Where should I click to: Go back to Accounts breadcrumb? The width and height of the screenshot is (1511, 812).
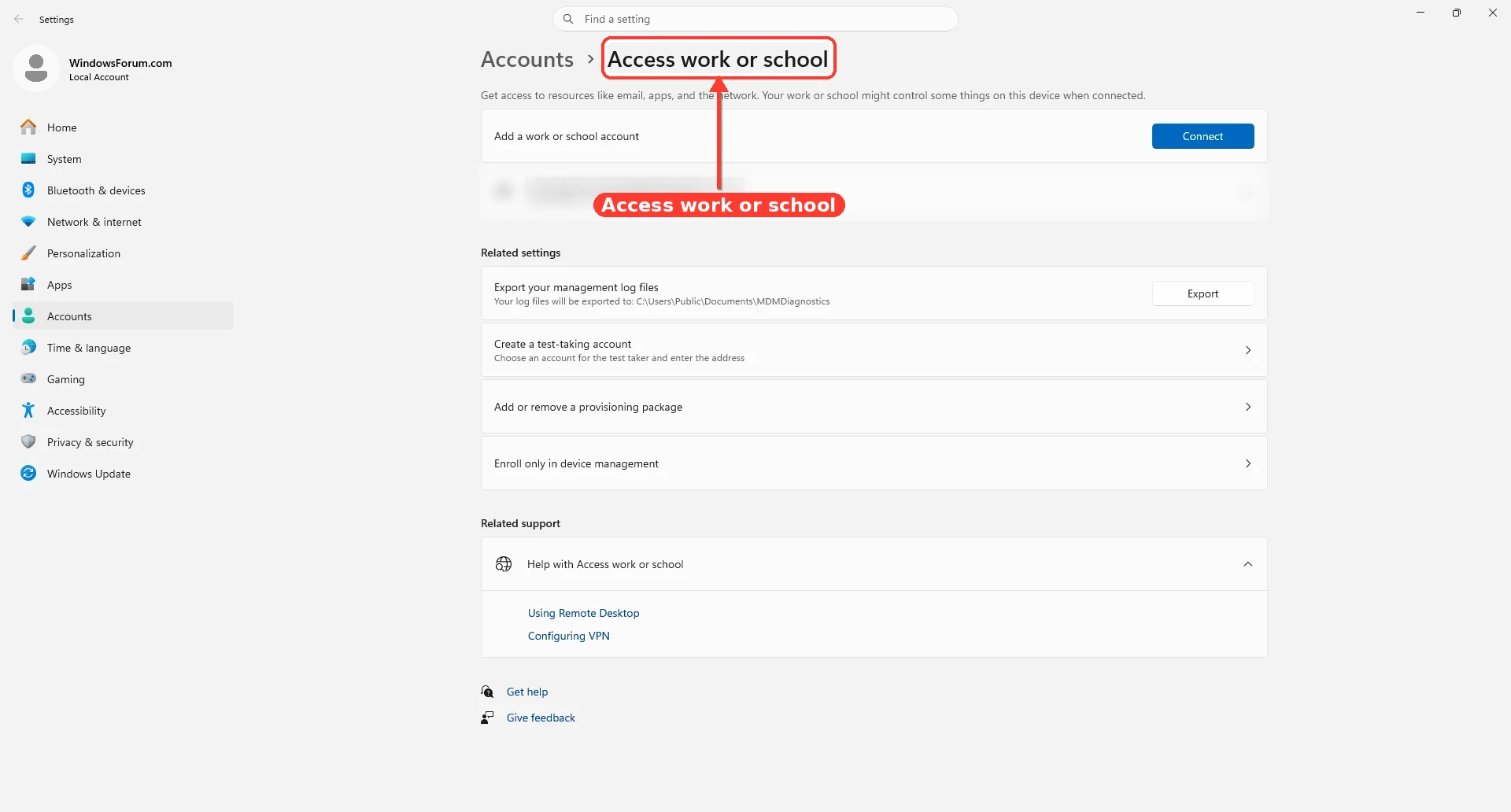tap(527, 59)
